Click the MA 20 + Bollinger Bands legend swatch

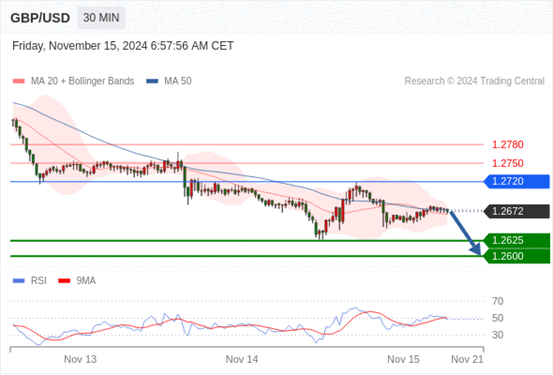19,81
